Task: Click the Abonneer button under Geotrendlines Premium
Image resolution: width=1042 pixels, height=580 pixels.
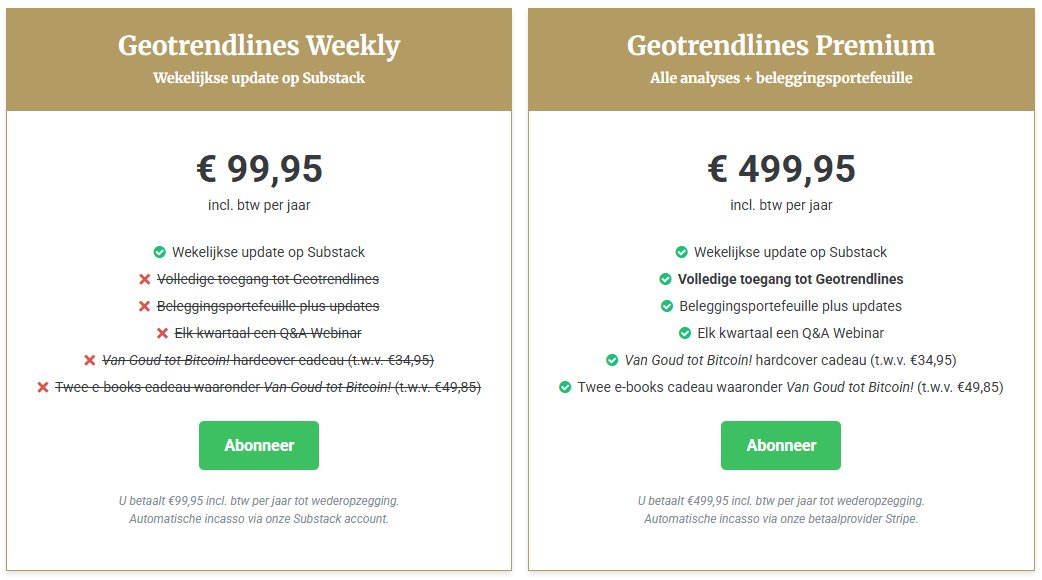Action: coord(781,445)
